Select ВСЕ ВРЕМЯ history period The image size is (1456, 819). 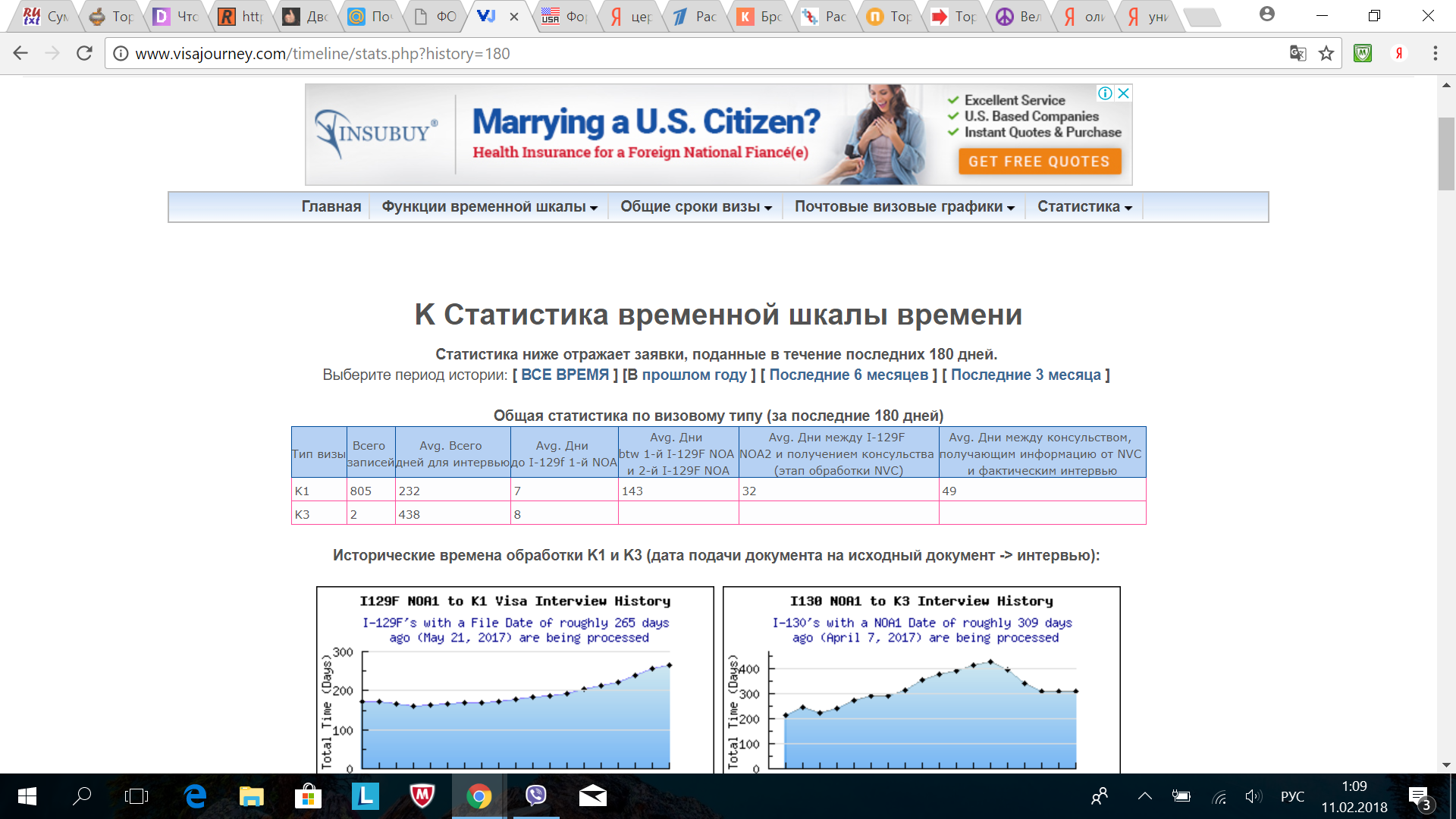[x=564, y=375]
